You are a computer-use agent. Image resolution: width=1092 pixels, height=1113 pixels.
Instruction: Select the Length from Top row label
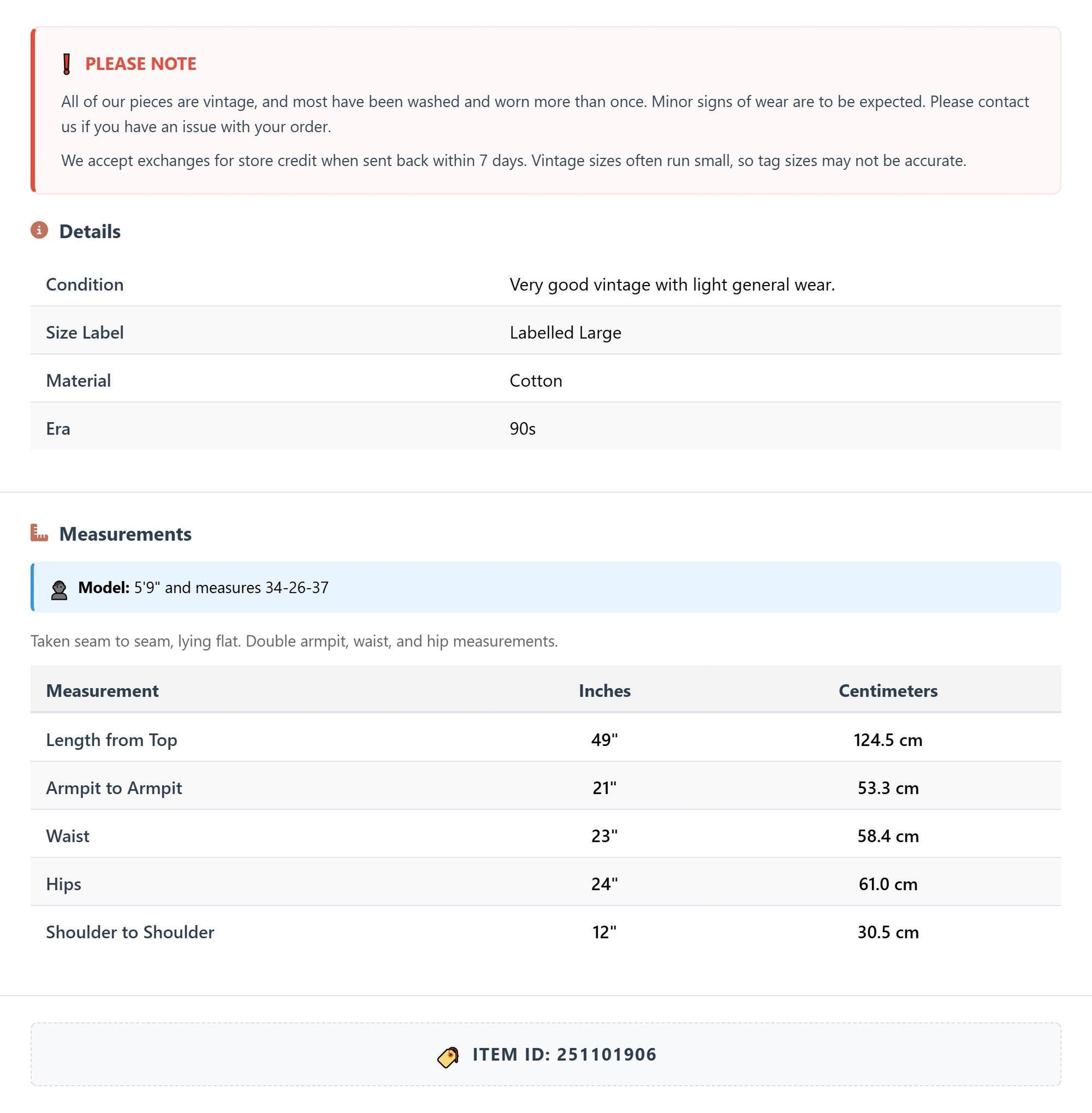tap(111, 740)
